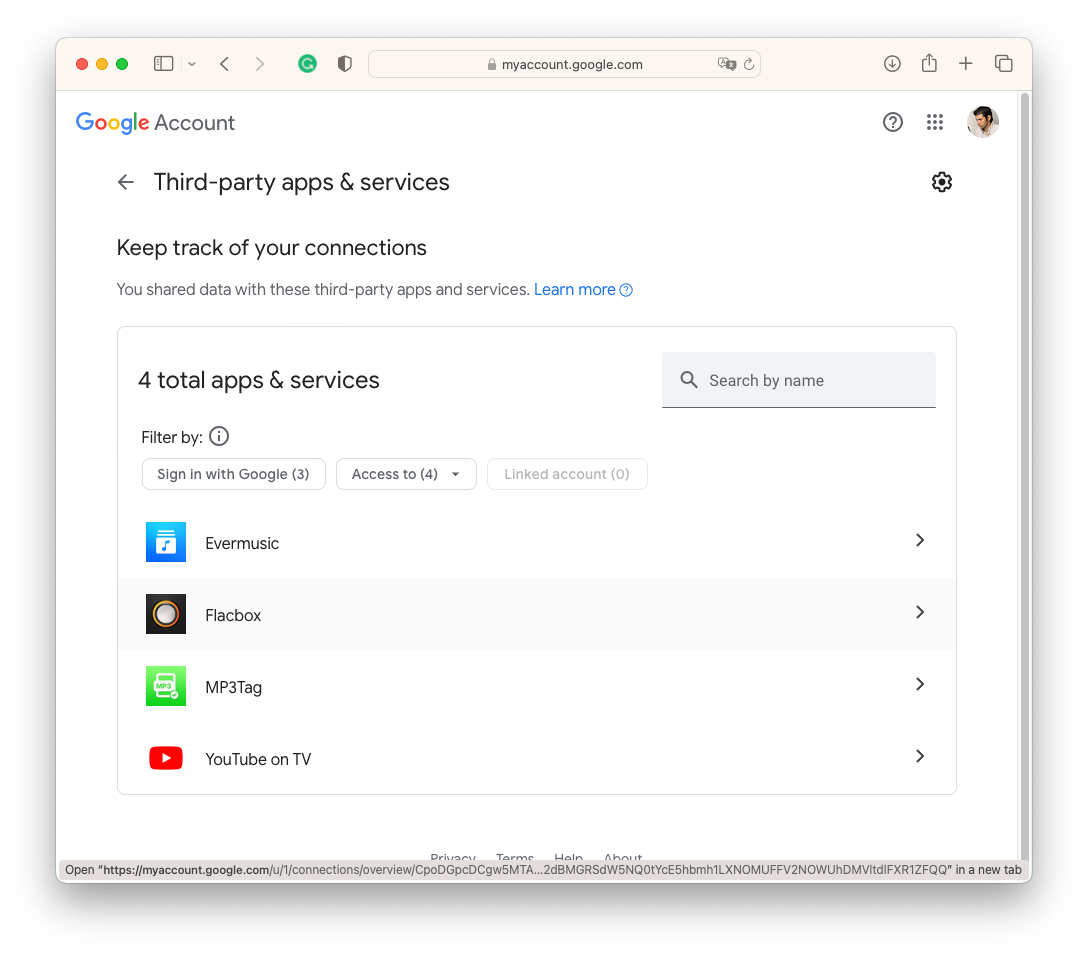Open the Privacy link at page bottom
This screenshot has width=1088, height=957.
(x=453, y=858)
